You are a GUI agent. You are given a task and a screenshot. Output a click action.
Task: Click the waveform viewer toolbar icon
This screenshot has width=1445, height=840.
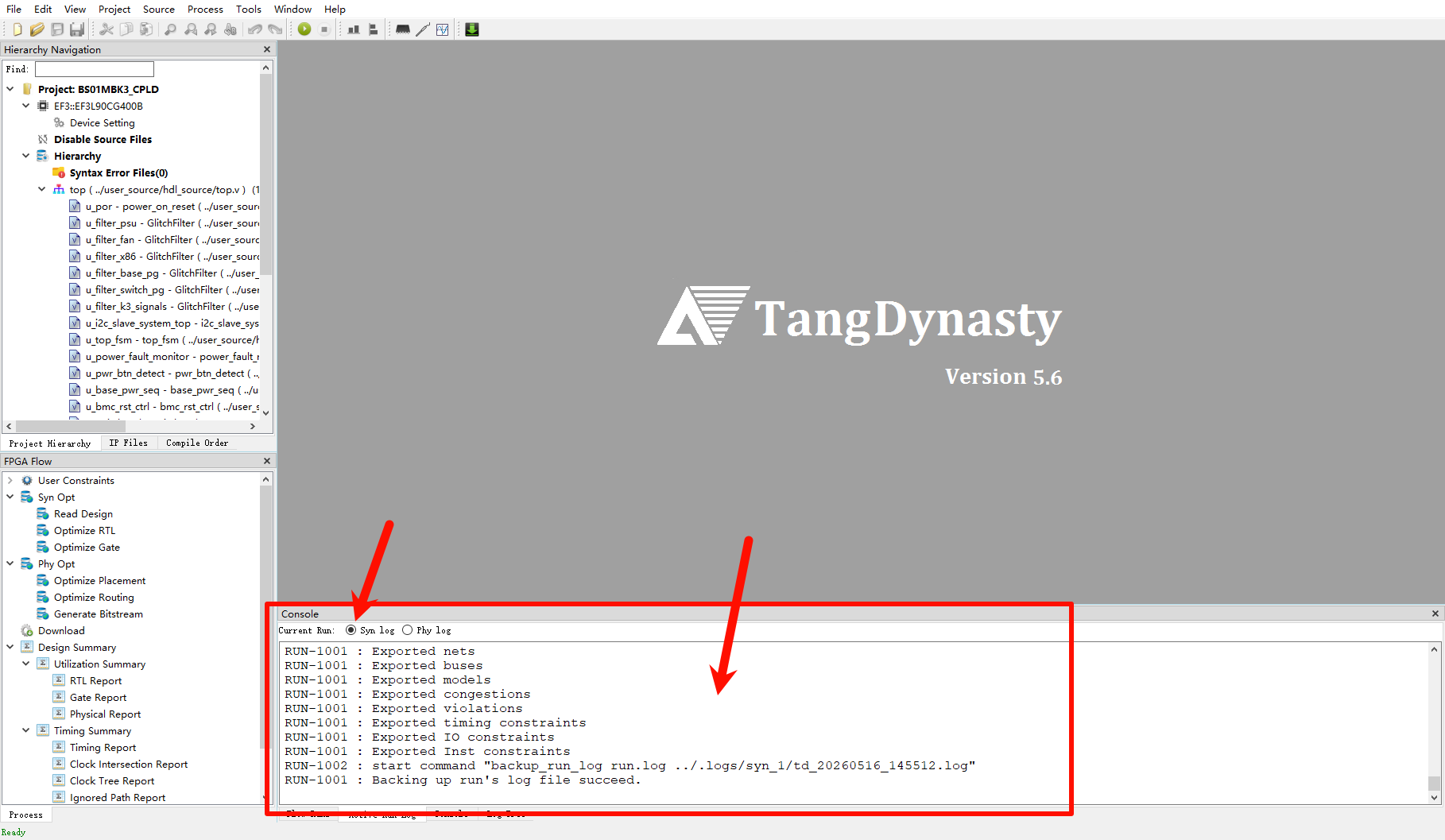pyautogui.click(x=443, y=29)
